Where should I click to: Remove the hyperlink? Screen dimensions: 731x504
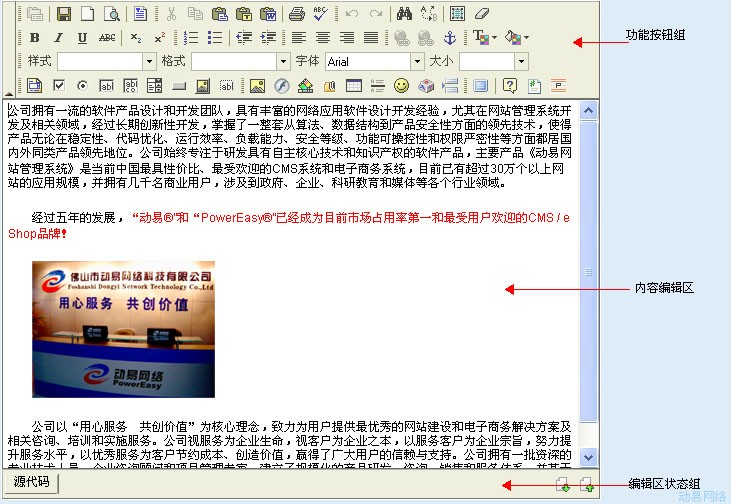click(426, 37)
